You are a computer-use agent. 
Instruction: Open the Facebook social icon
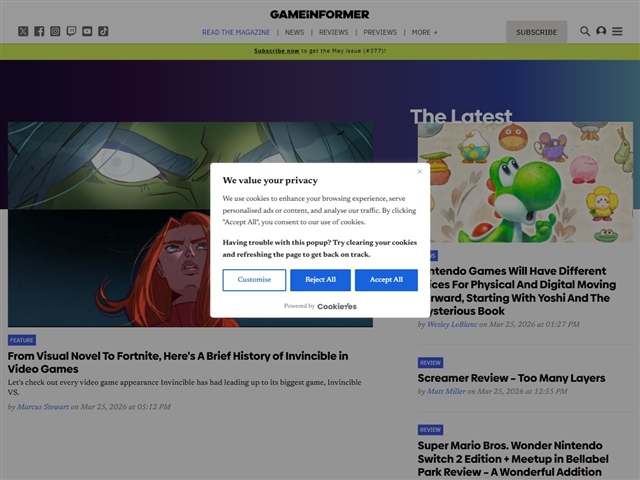click(39, 31)
